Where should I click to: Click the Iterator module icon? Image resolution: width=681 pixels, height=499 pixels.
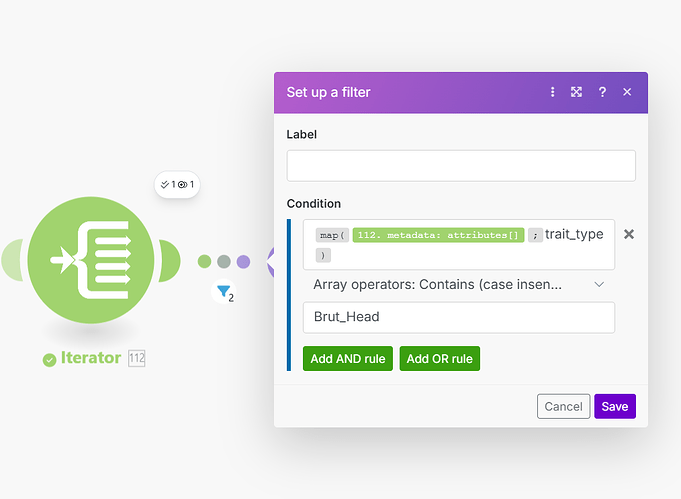[x=92, y=260]
